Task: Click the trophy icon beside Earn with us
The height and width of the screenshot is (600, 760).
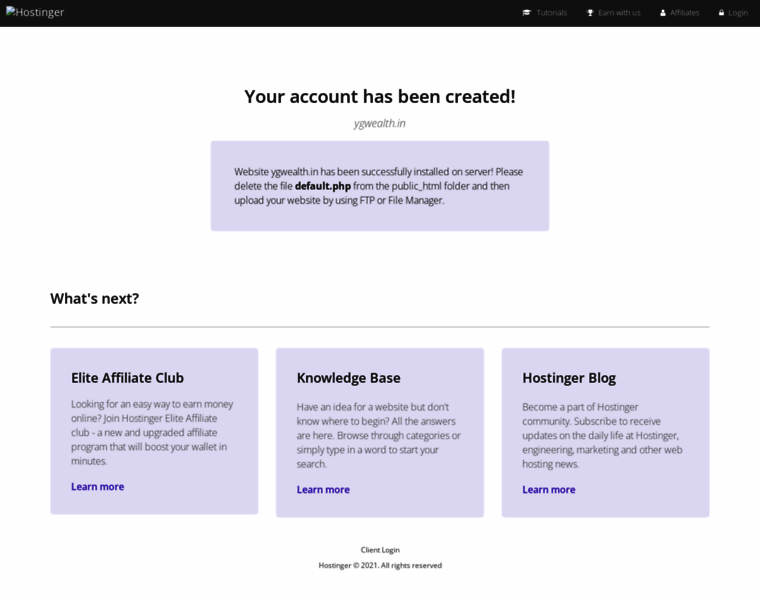Action: (590, 13)
